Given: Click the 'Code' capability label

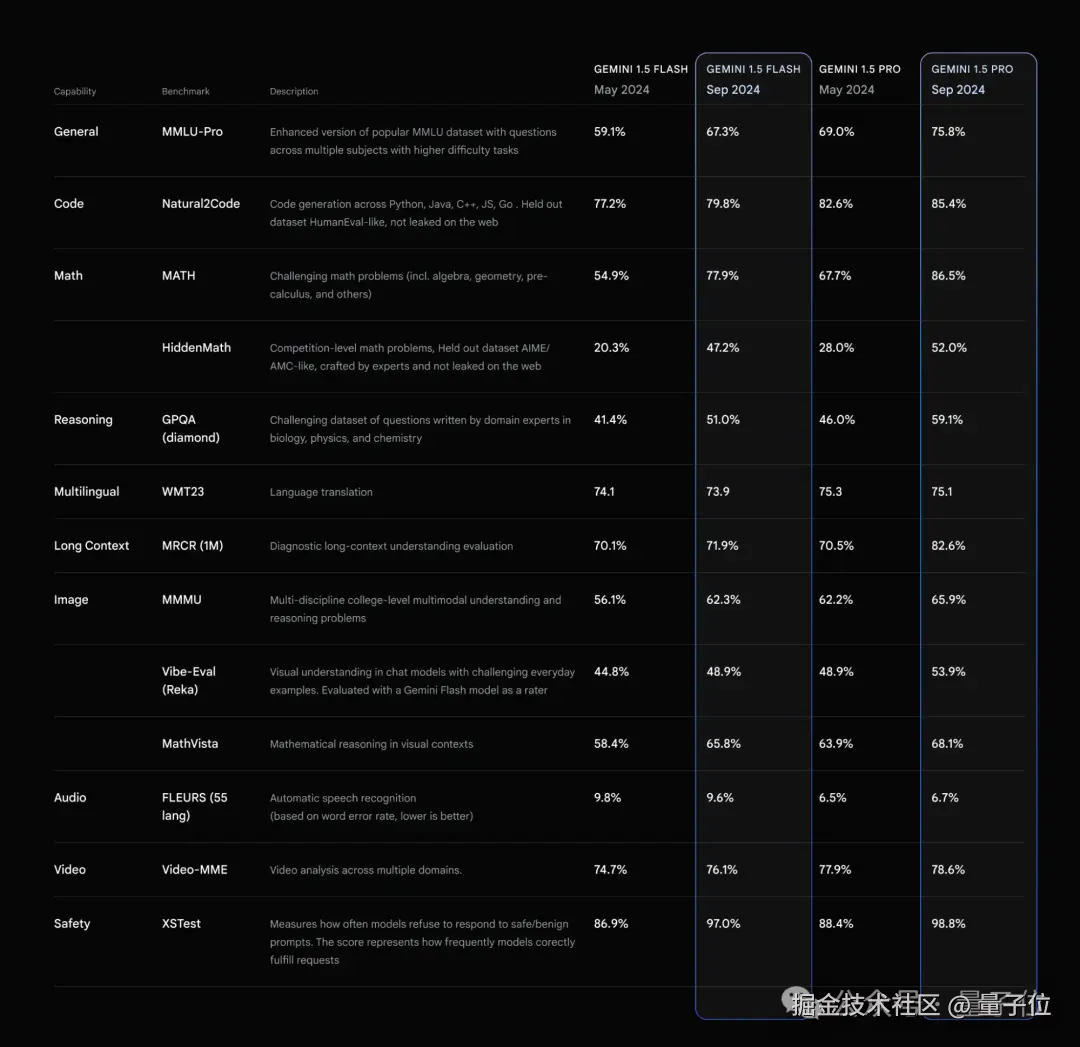Looking at the screenshot, I should click(x=69, y=203).
